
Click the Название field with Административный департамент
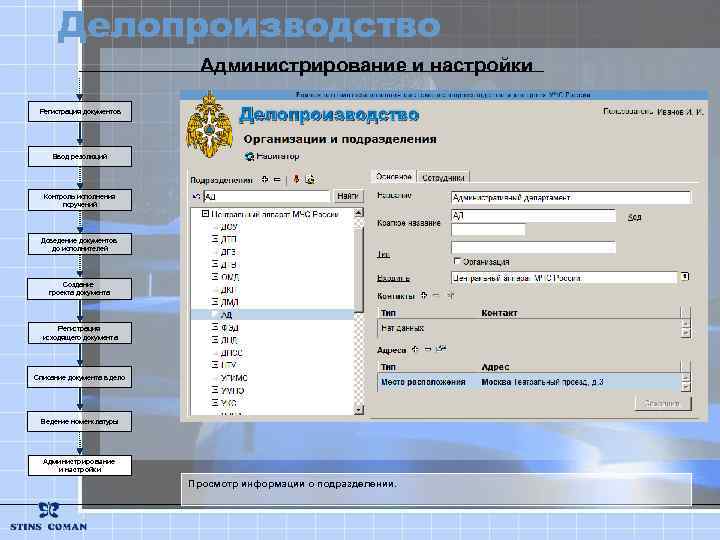coord(571,197)
